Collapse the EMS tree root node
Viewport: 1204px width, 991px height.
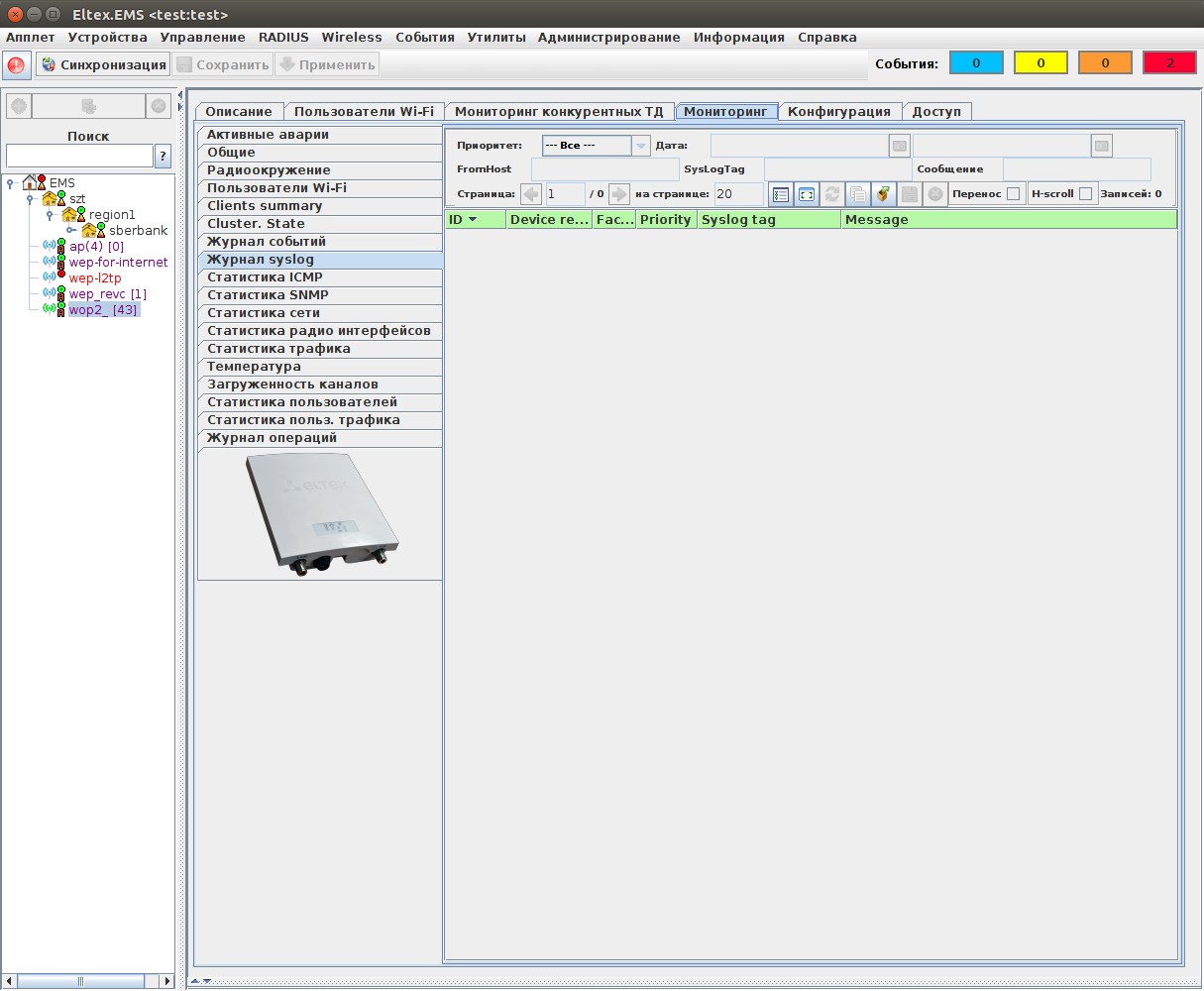[x=10, y=183]
